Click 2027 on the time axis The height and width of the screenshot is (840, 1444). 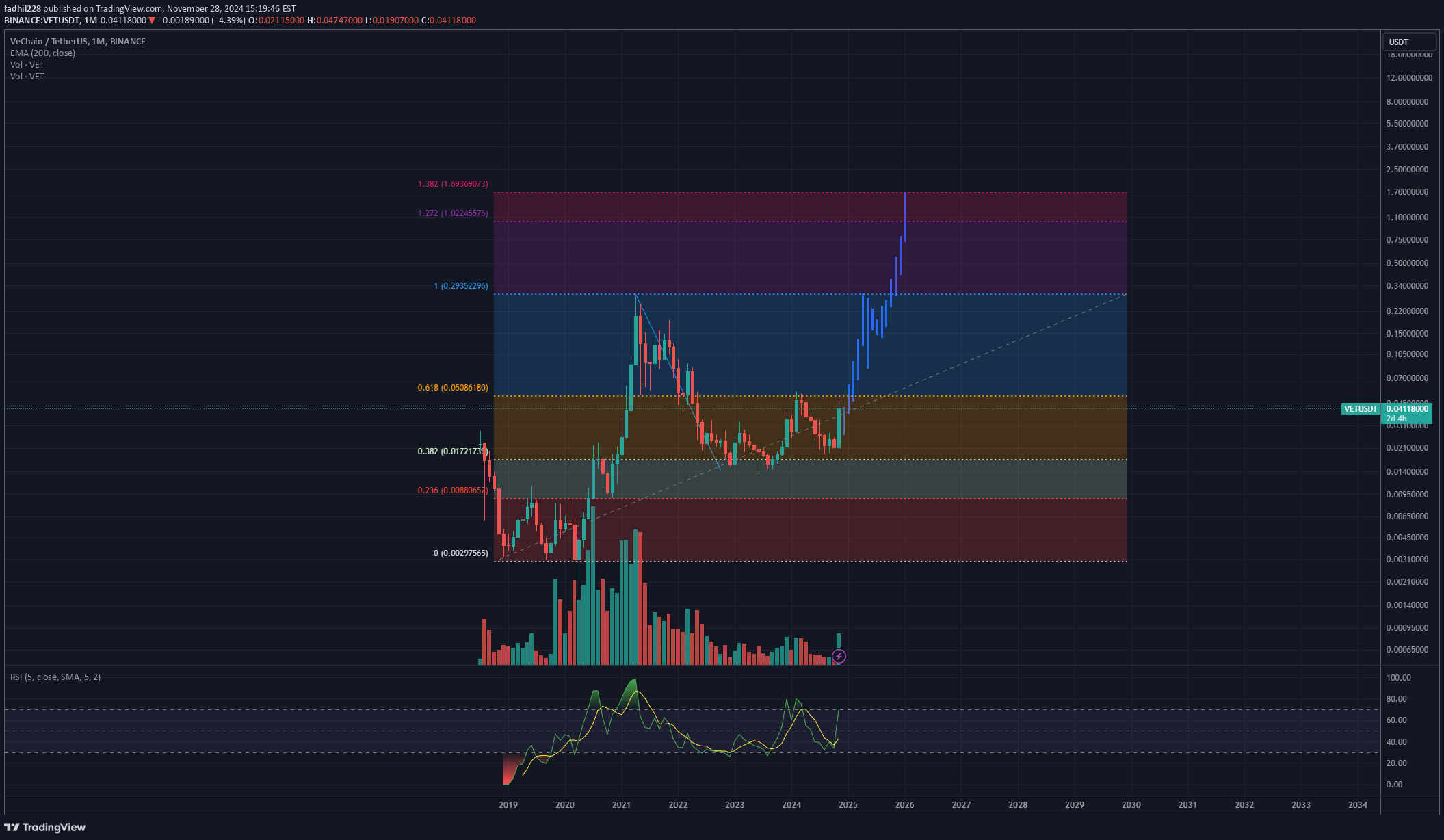coord(961,805)
